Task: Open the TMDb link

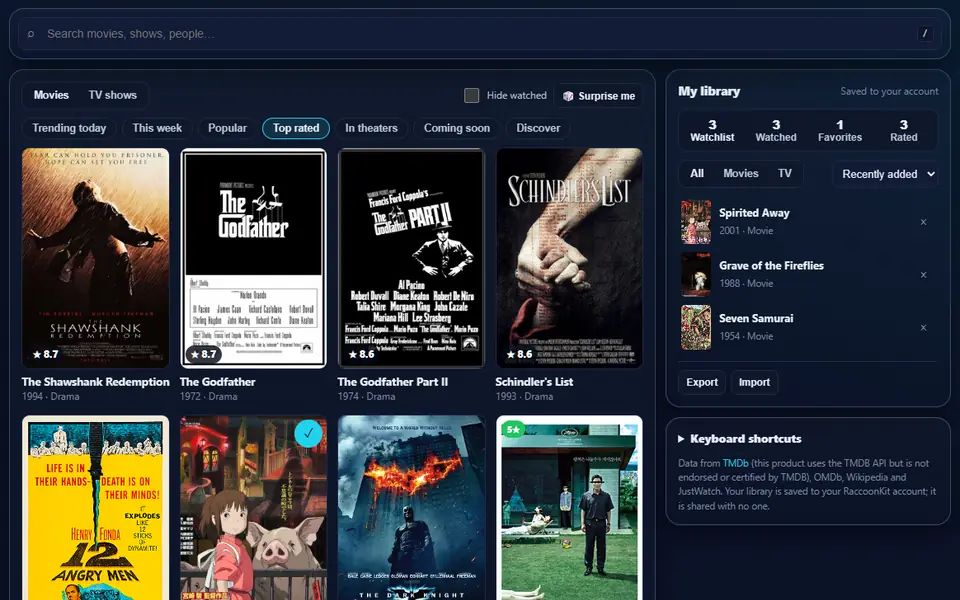Action: pyautogui.click(x=735, y=463)
